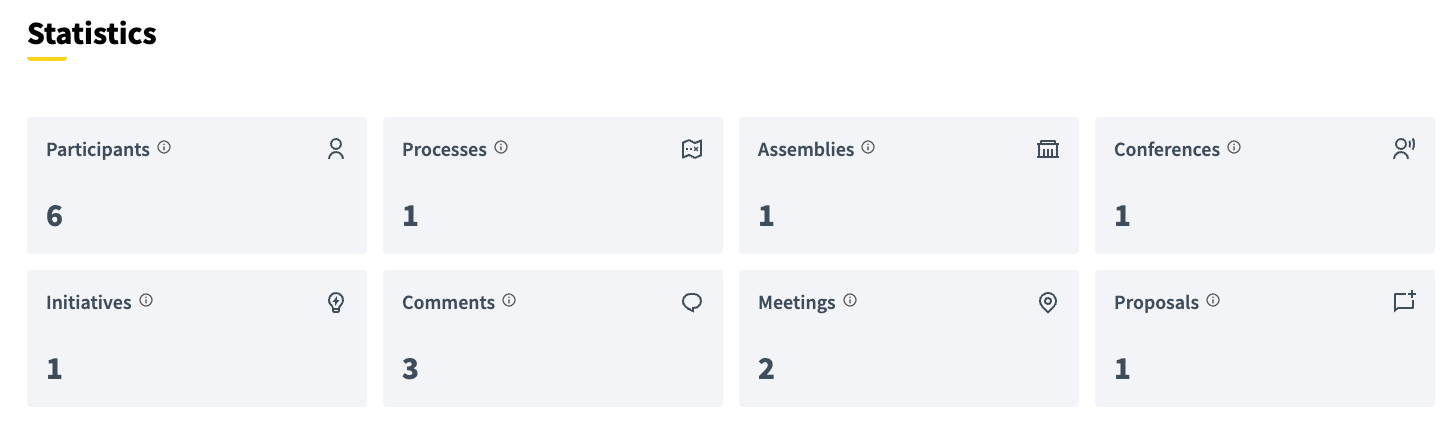Select the Meetings count of 2

pos(766,369)
